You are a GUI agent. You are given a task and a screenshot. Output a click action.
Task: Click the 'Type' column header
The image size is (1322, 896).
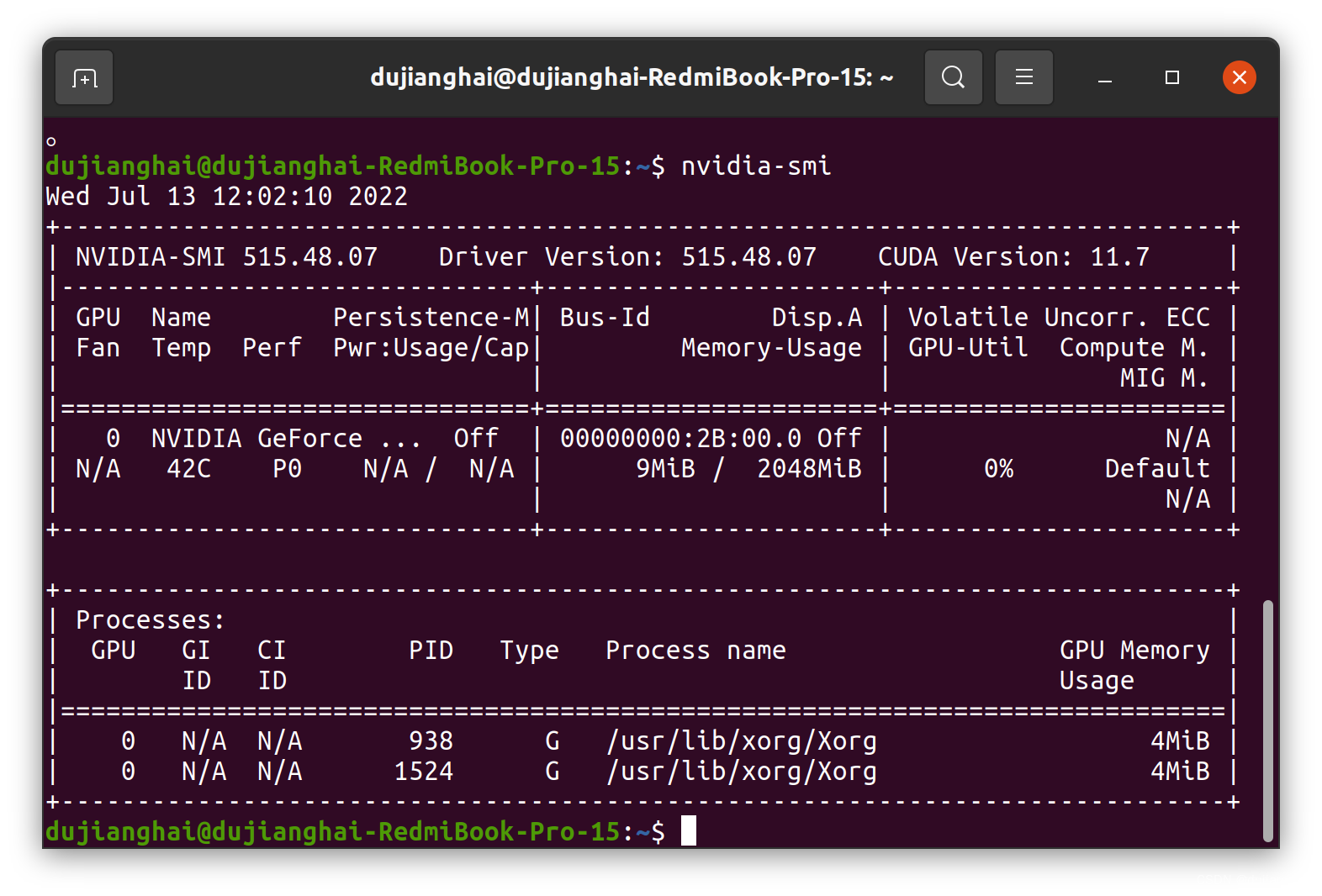(529, 650)
